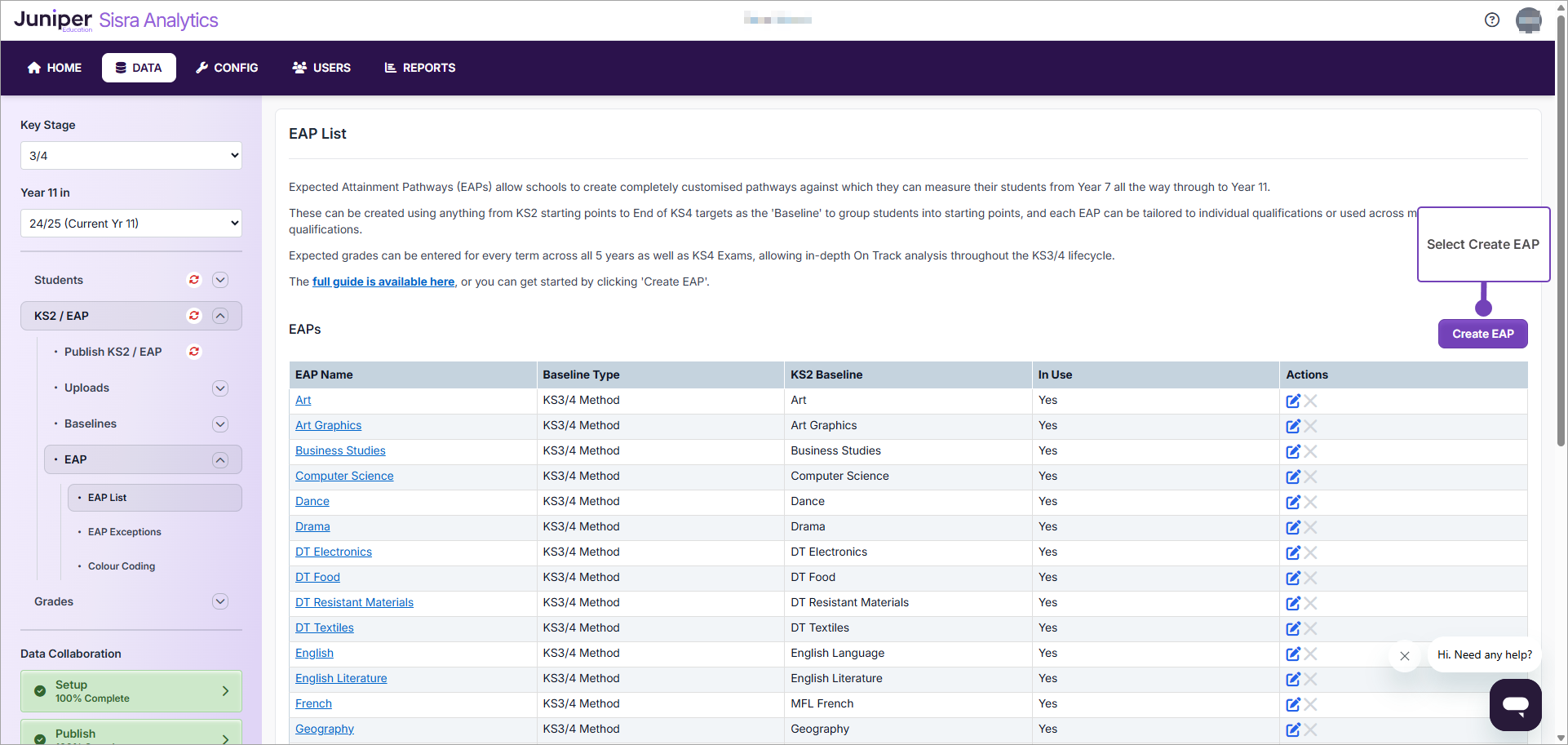Screen dimensions: 1568x745
Task: Click the edit icon for Art EAP
Action: 1292,401
